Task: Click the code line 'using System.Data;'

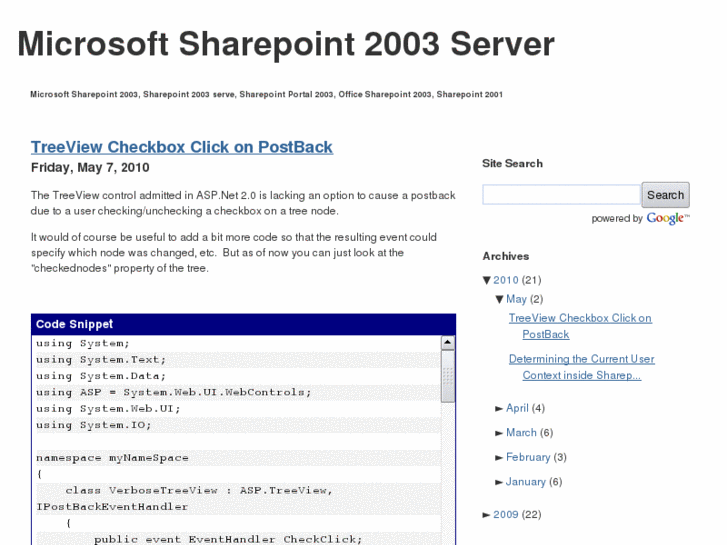Action: 101,376
